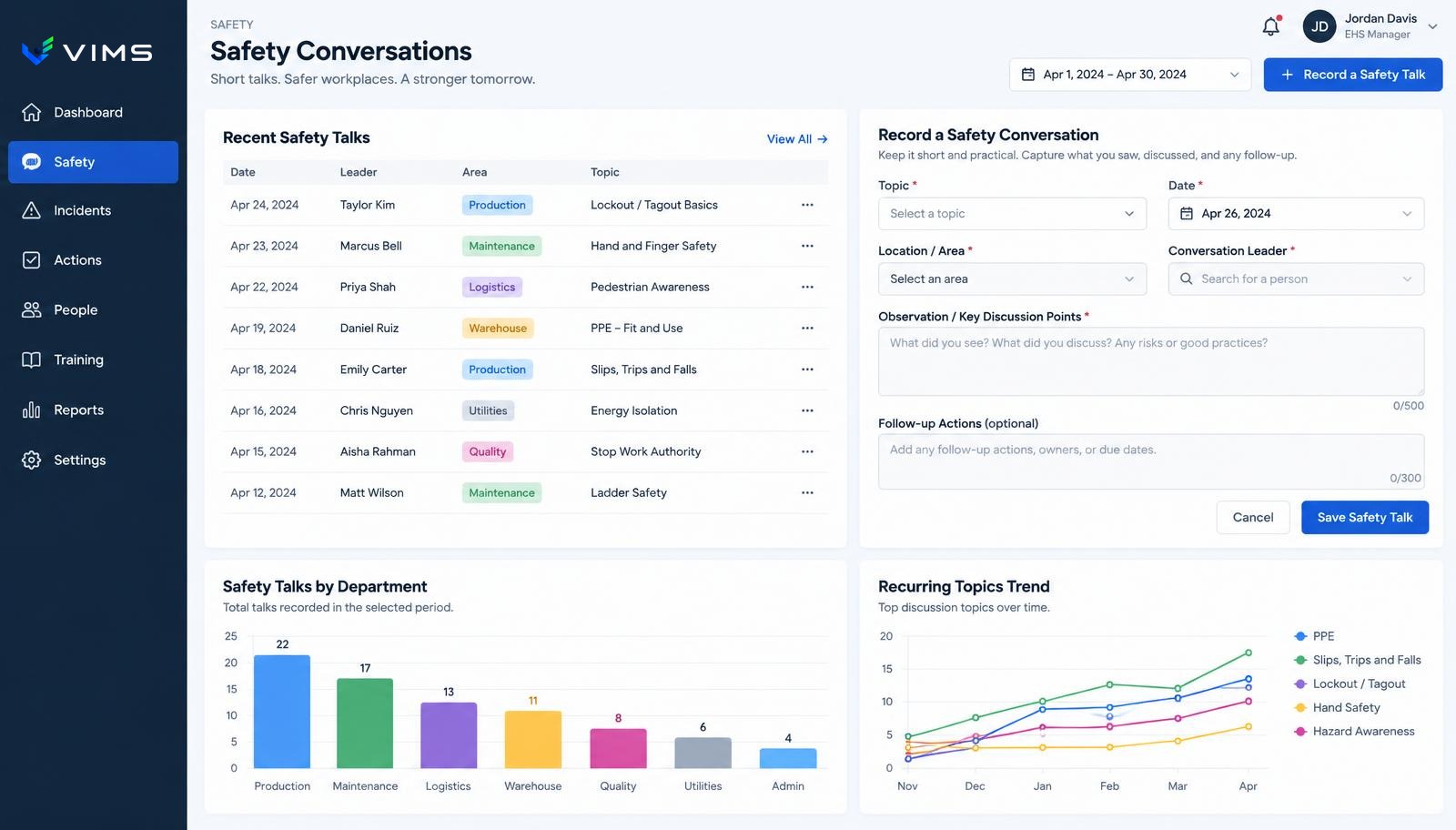Open row options for Chris Nguyen talk
Image resolution: width=1456 pixels, height=830 pixels.
(807, 410)
